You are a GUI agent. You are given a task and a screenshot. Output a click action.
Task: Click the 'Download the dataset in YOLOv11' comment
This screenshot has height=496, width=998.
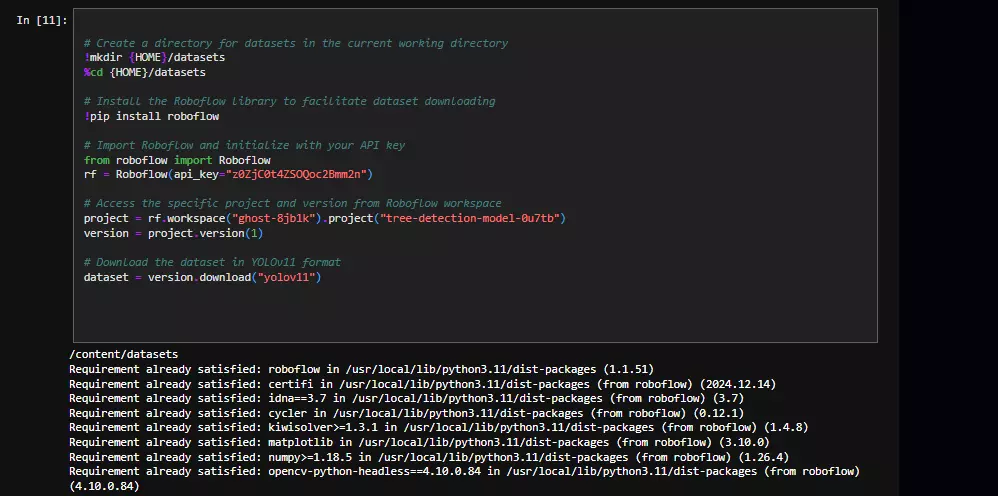click(212, 262)
